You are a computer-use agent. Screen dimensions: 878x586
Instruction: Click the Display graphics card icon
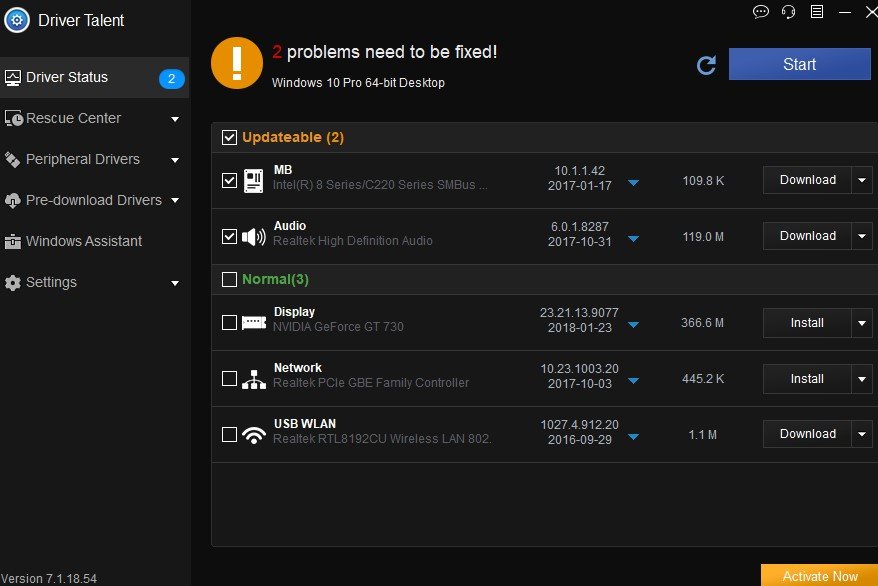[254, 323]
